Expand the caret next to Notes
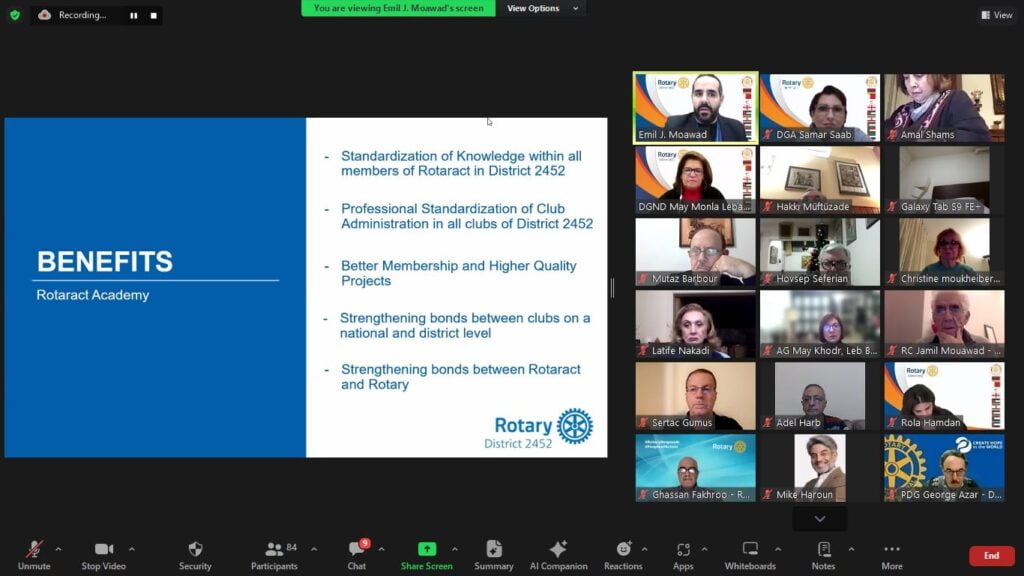 pyautogui.click(x=852, y=549)
